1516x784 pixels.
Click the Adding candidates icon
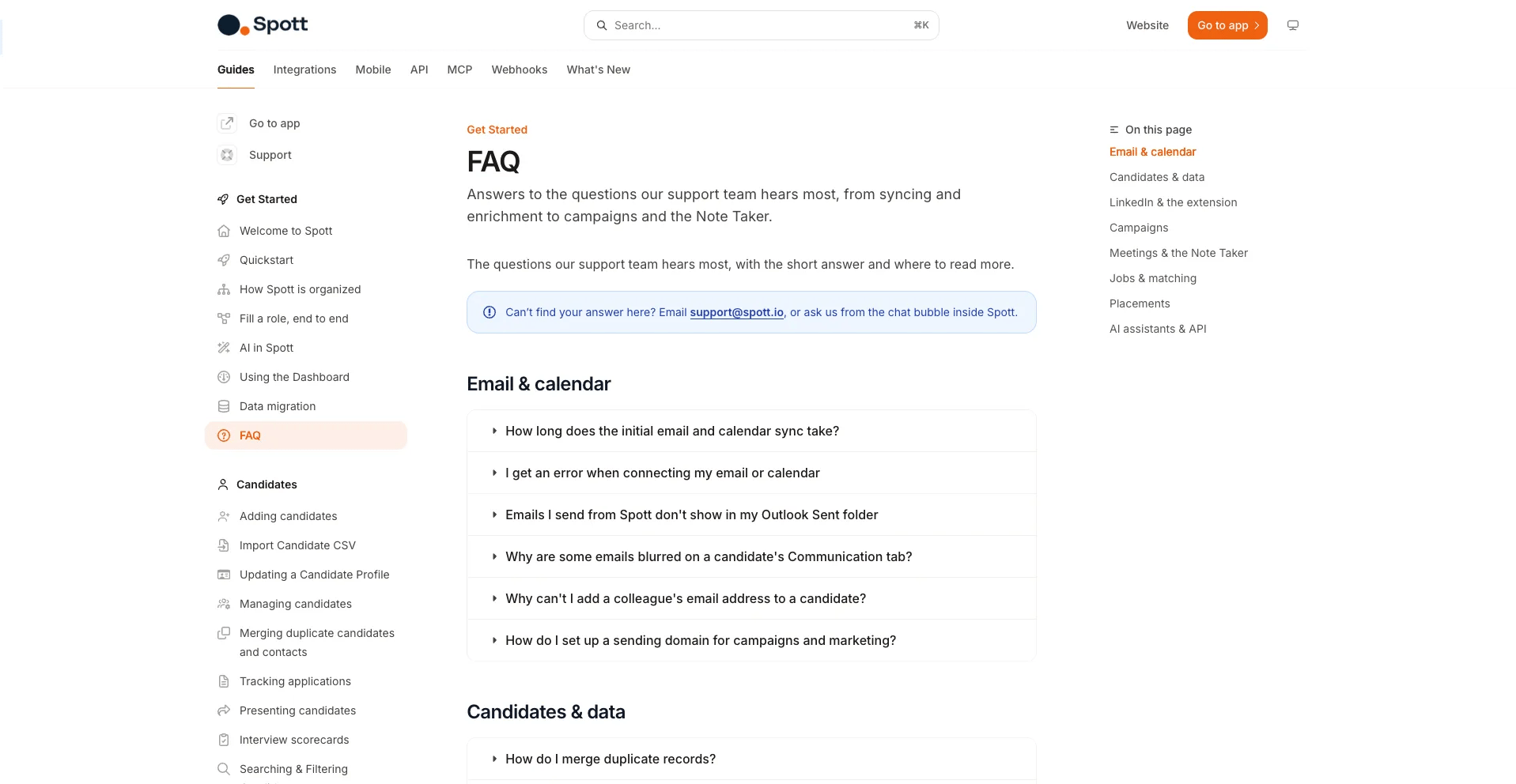224,516
